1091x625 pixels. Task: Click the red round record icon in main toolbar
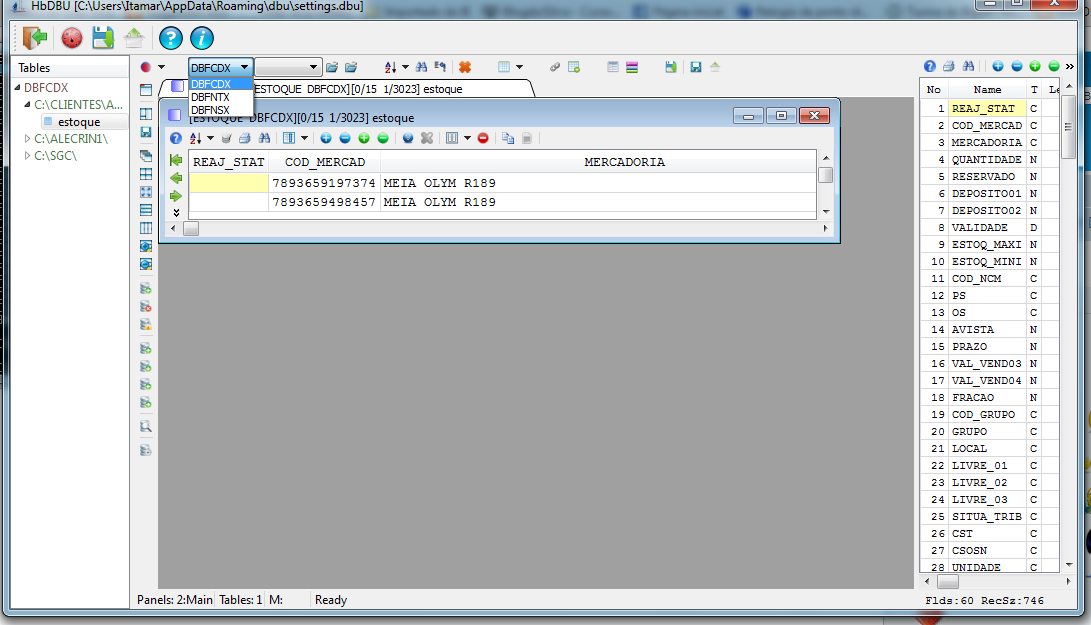[x=72, y=38]
